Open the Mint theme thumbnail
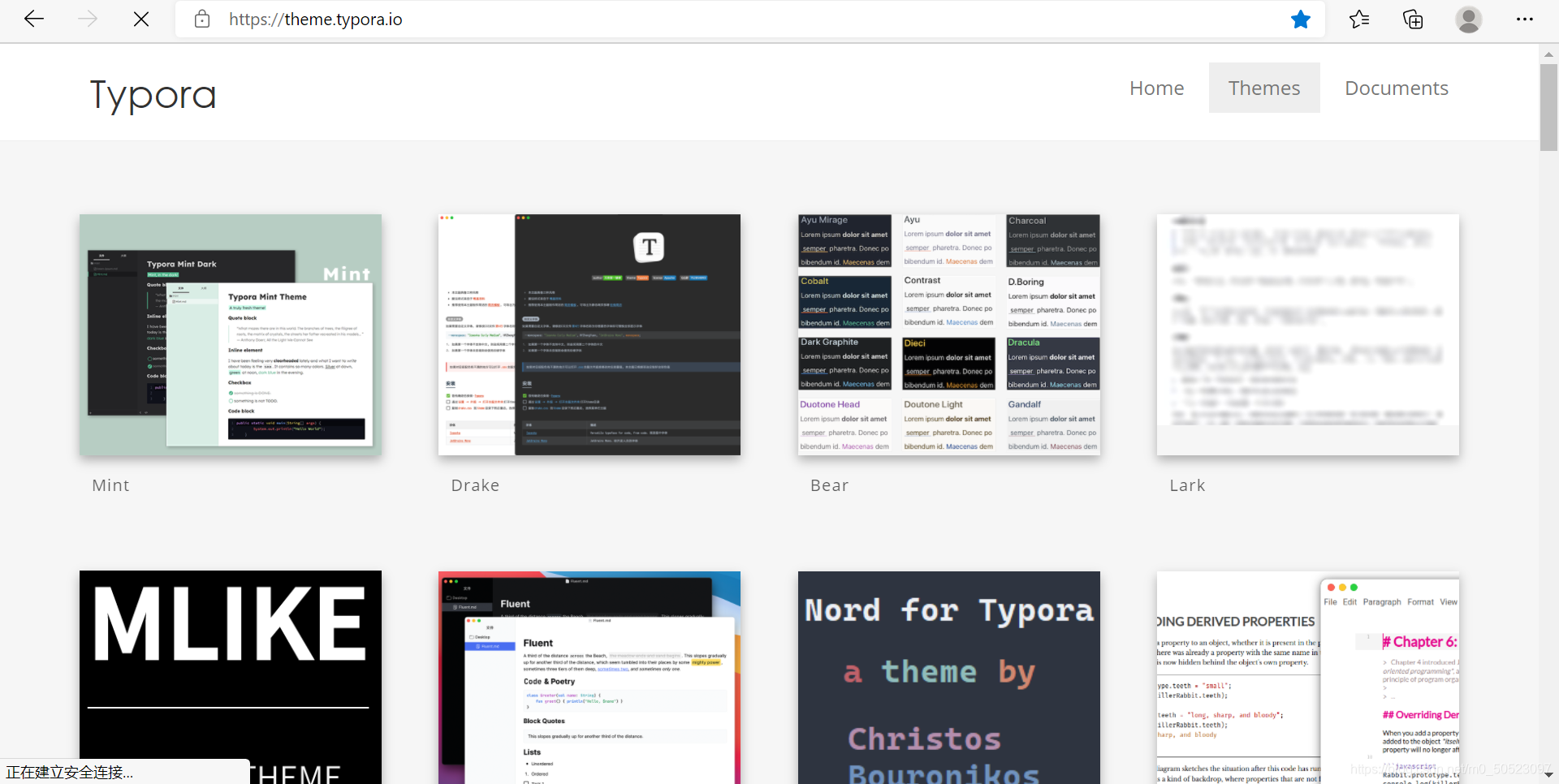1559x784 pixels. (231, 334)
